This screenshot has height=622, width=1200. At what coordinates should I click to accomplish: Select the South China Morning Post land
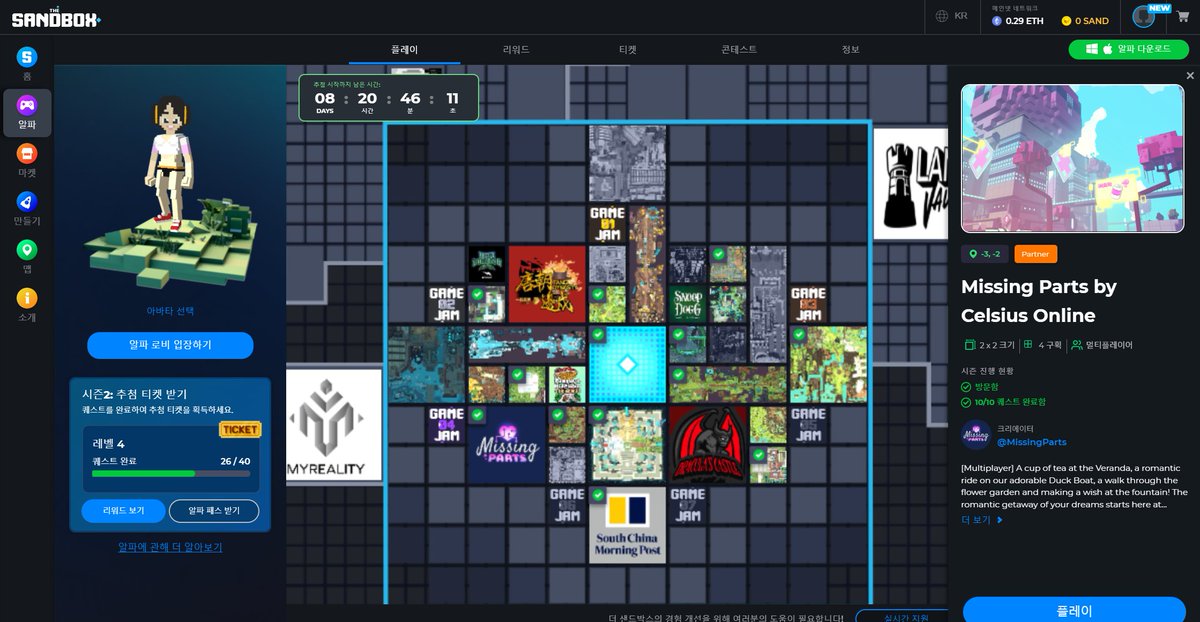tap(627, 525)
